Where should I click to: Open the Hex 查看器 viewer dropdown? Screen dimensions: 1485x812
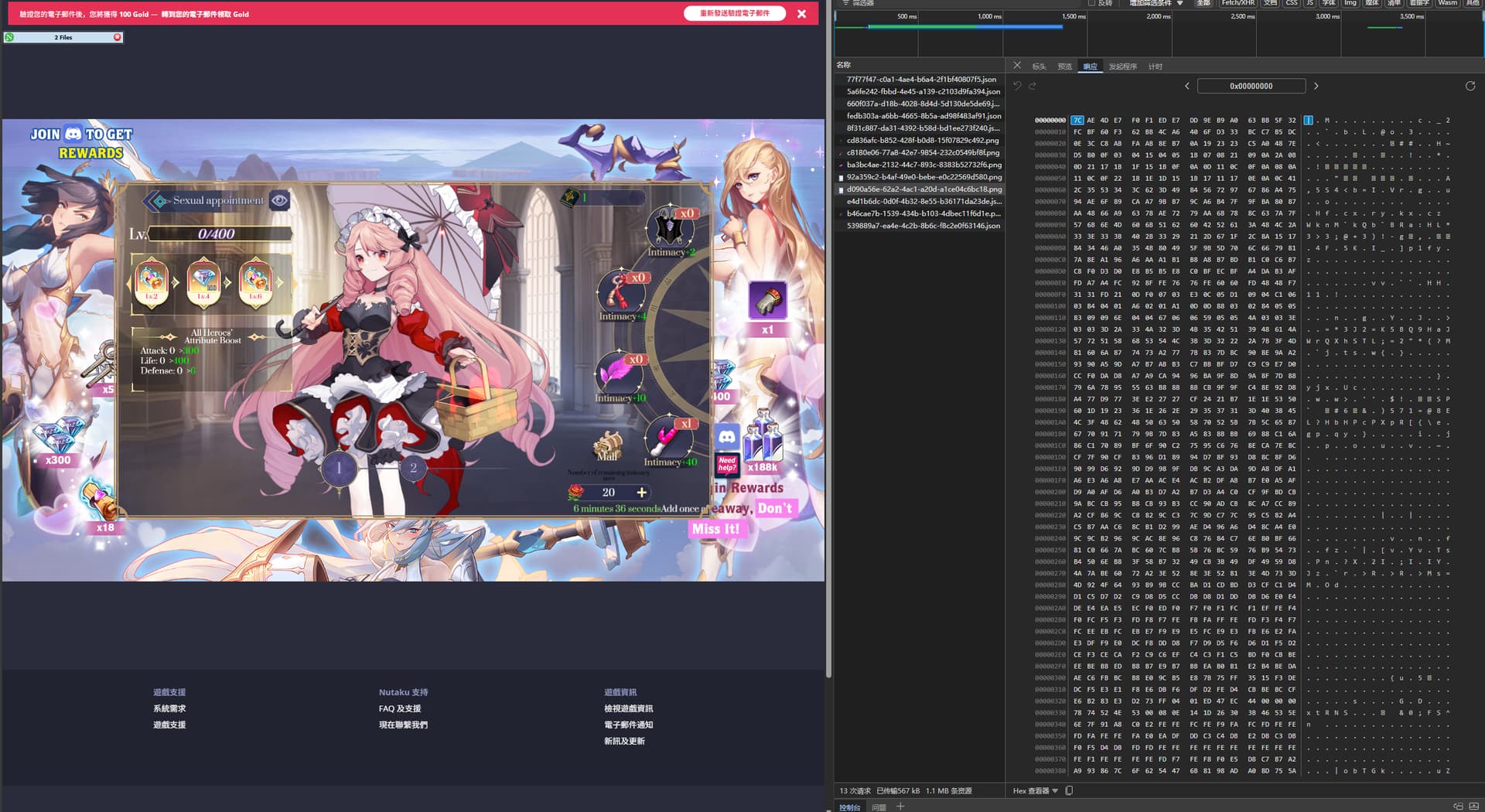pos(1035,790)
